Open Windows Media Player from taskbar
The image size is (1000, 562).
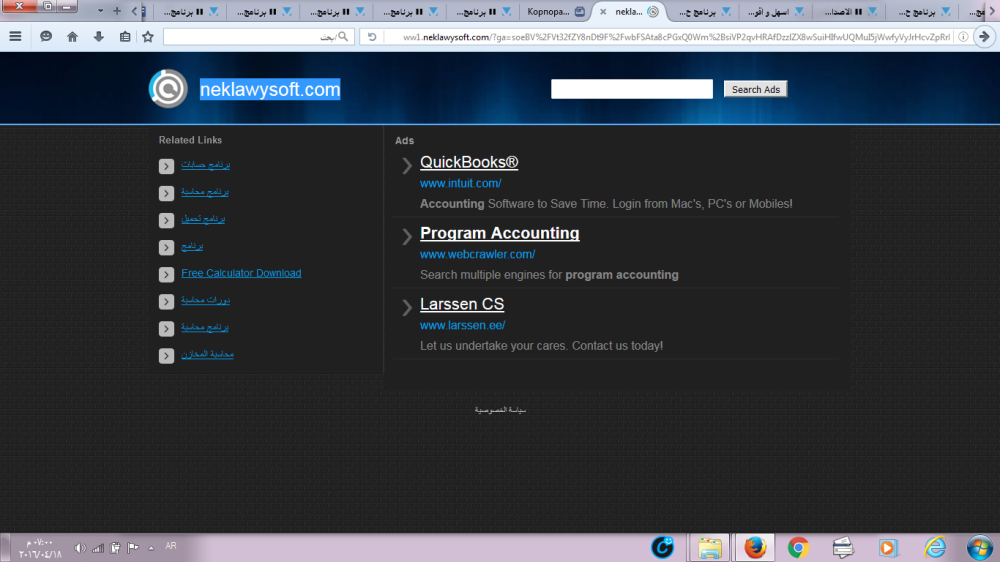pyautogui.click(x=887, y=548)
